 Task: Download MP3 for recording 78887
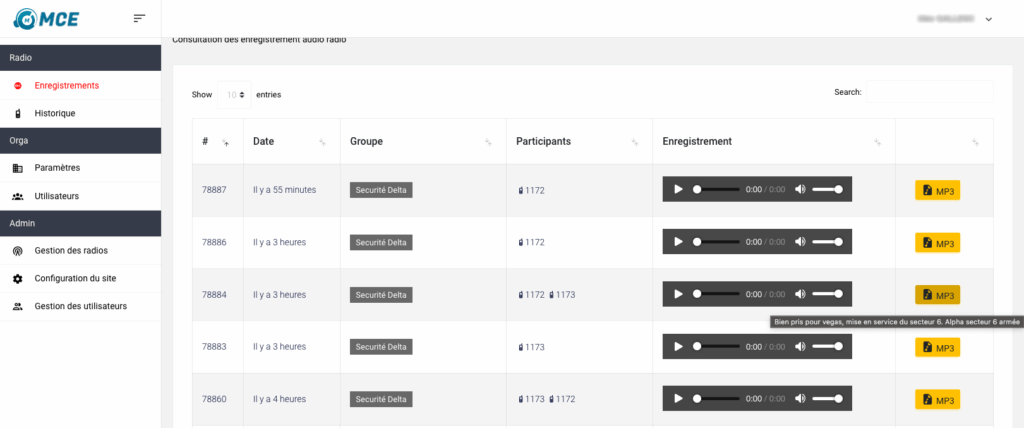(x=937, y=190)
